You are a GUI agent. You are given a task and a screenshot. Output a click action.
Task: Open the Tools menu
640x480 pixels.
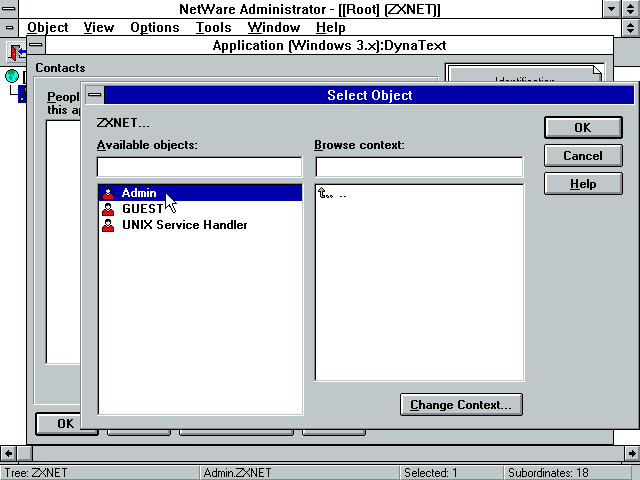(x=213, y=27)
